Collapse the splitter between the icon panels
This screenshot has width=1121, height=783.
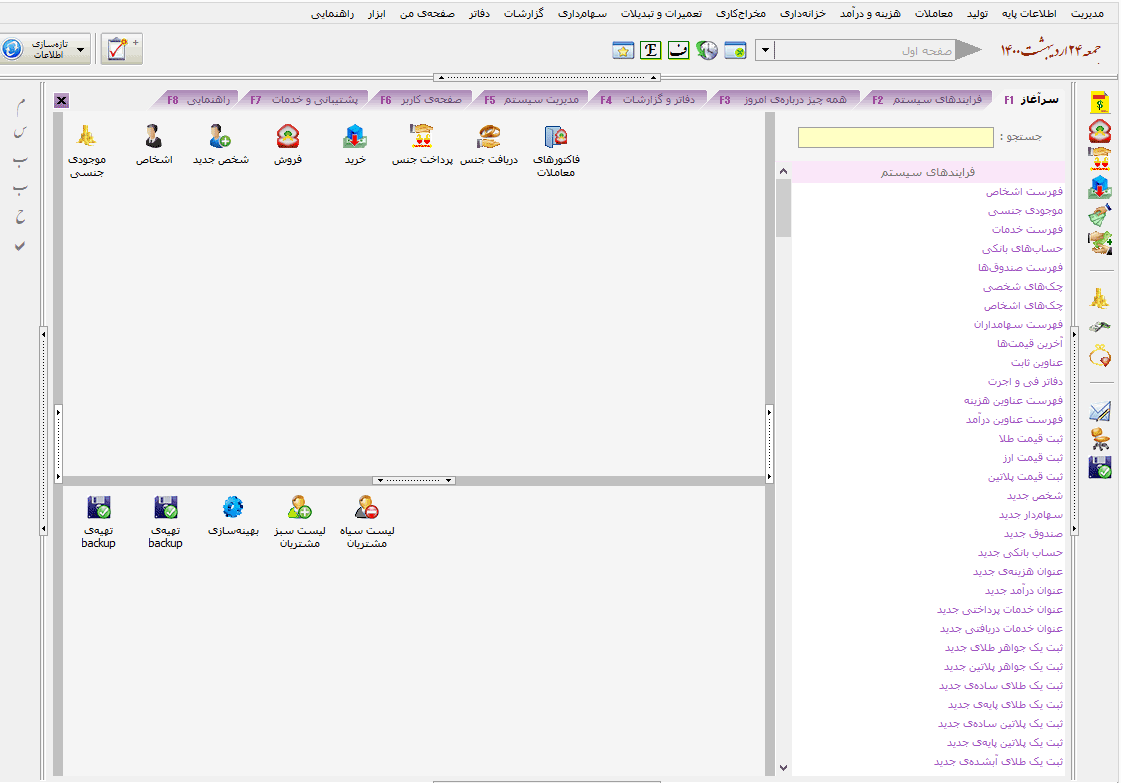tap(413, 480)
